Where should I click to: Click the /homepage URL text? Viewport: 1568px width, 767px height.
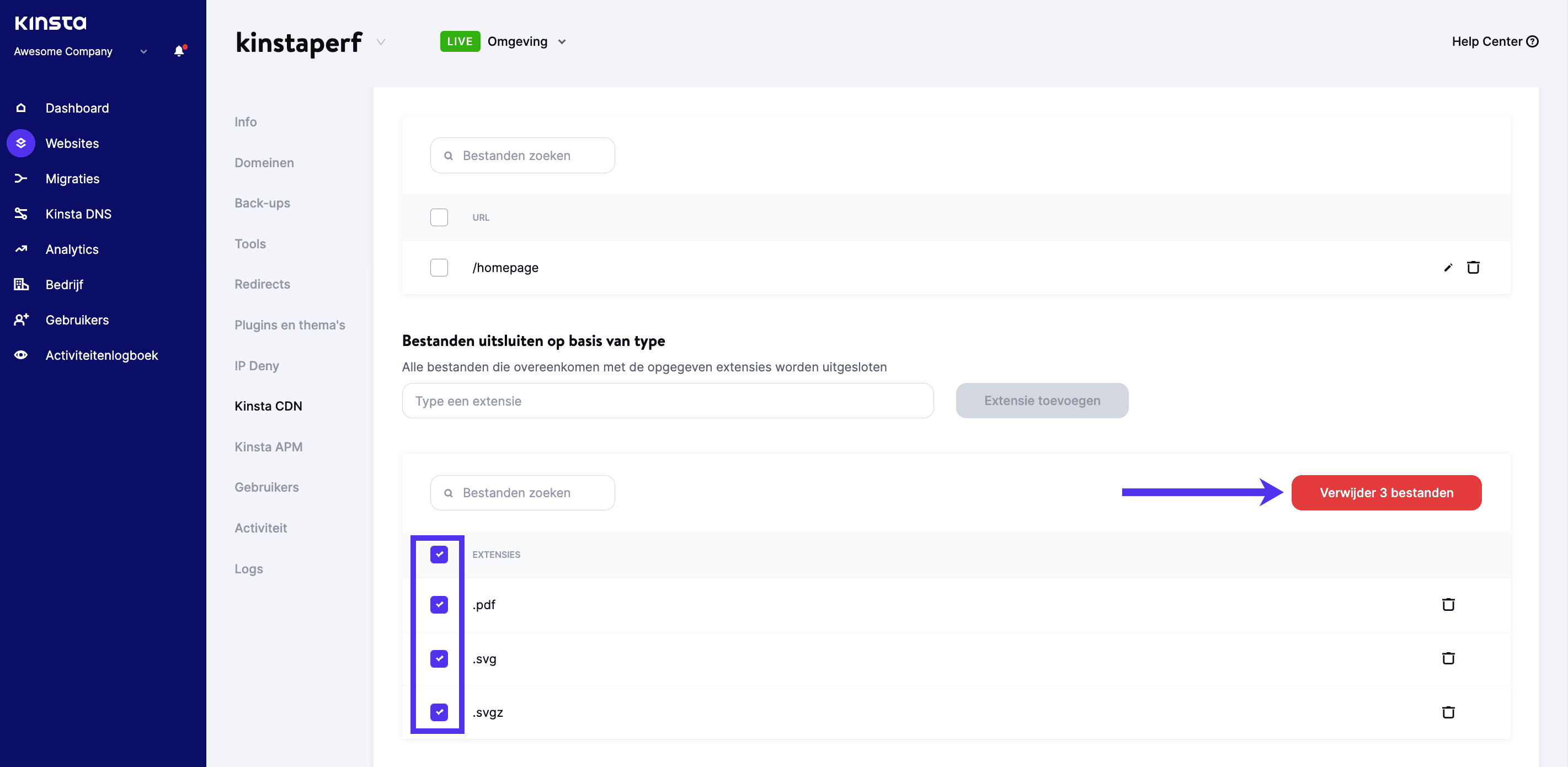[505, 267]
